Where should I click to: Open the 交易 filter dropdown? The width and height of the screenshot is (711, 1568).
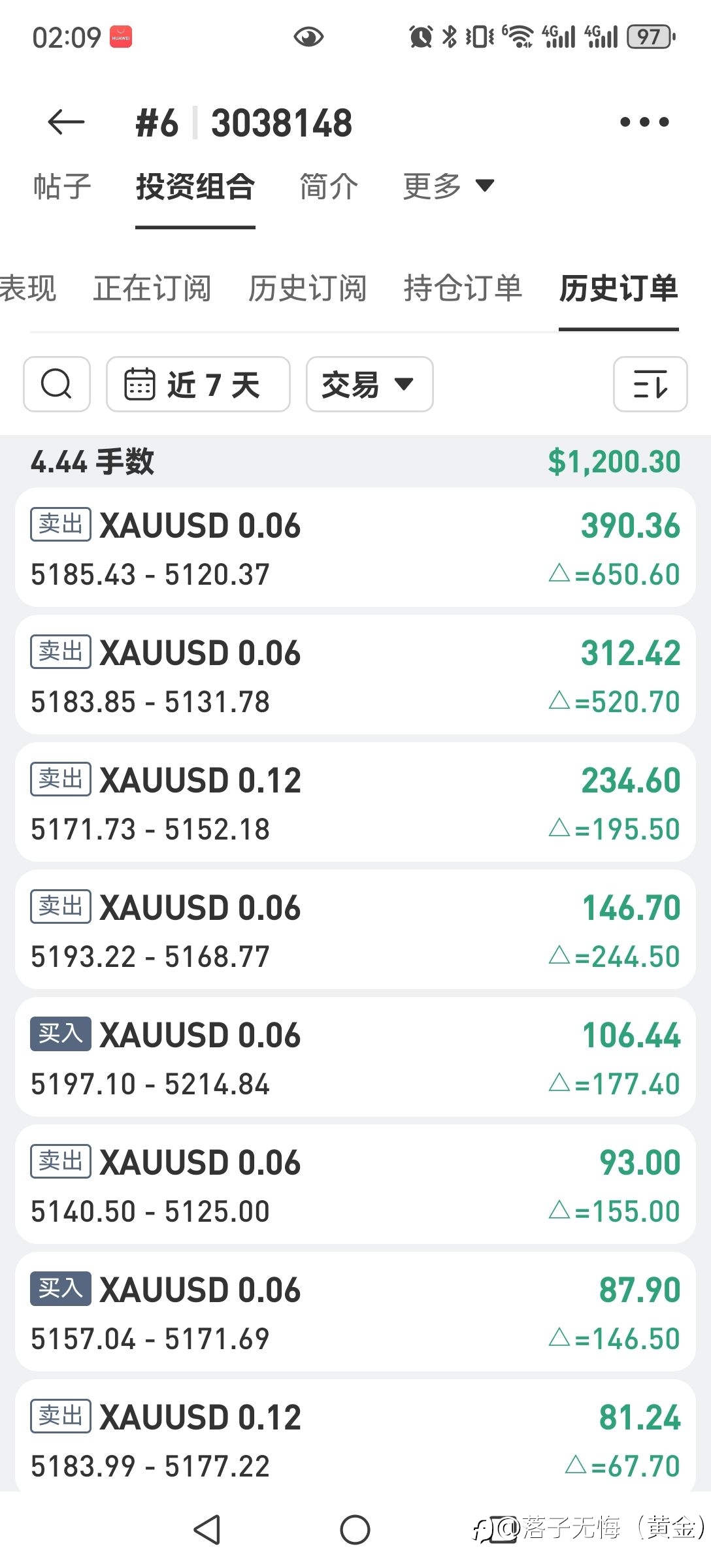[x=369, y=384]
